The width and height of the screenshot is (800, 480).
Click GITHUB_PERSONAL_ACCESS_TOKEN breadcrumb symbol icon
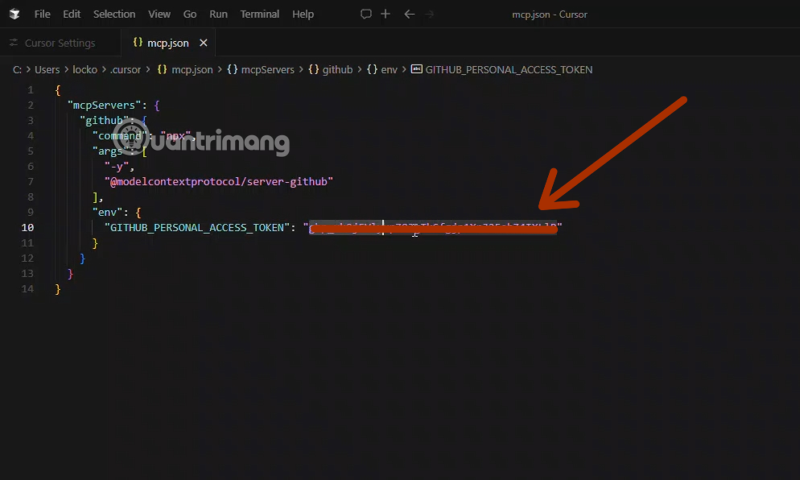tap(416, 70)
